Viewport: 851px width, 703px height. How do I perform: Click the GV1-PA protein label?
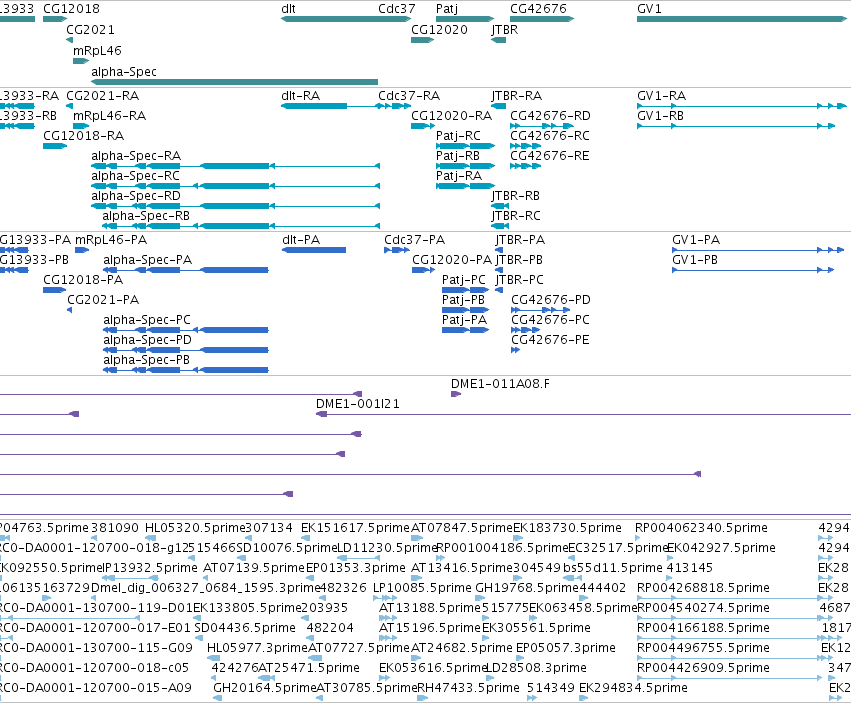point(696,240)
